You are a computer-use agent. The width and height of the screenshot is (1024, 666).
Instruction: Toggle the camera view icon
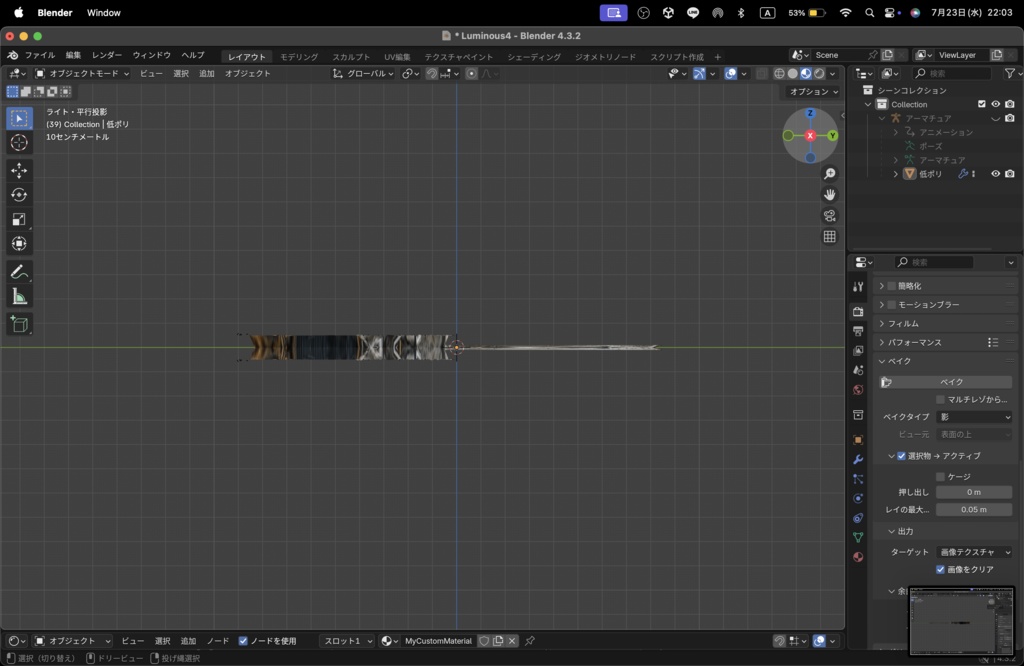tap(829, 215)
